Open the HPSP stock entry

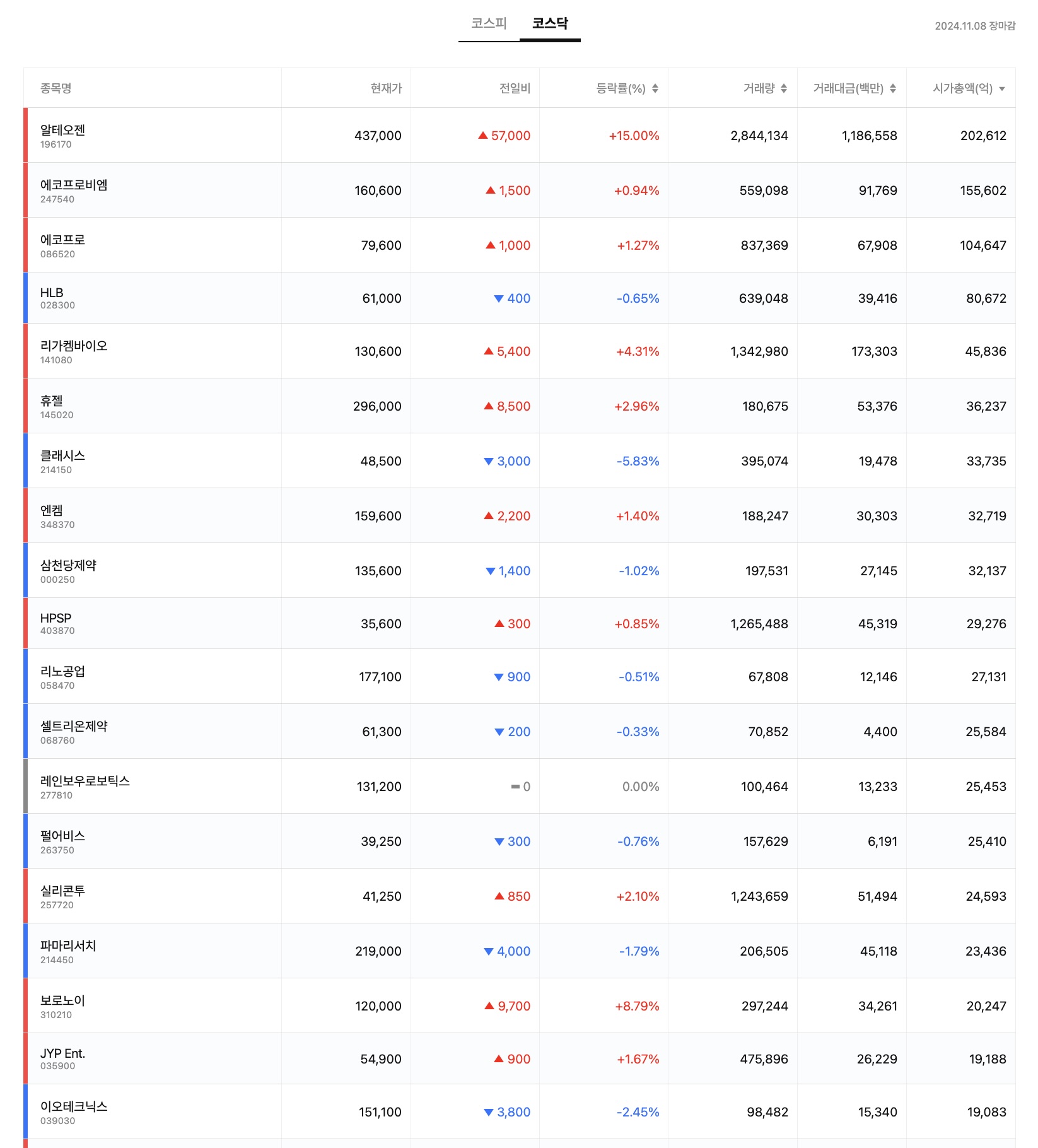click(56, 618)
